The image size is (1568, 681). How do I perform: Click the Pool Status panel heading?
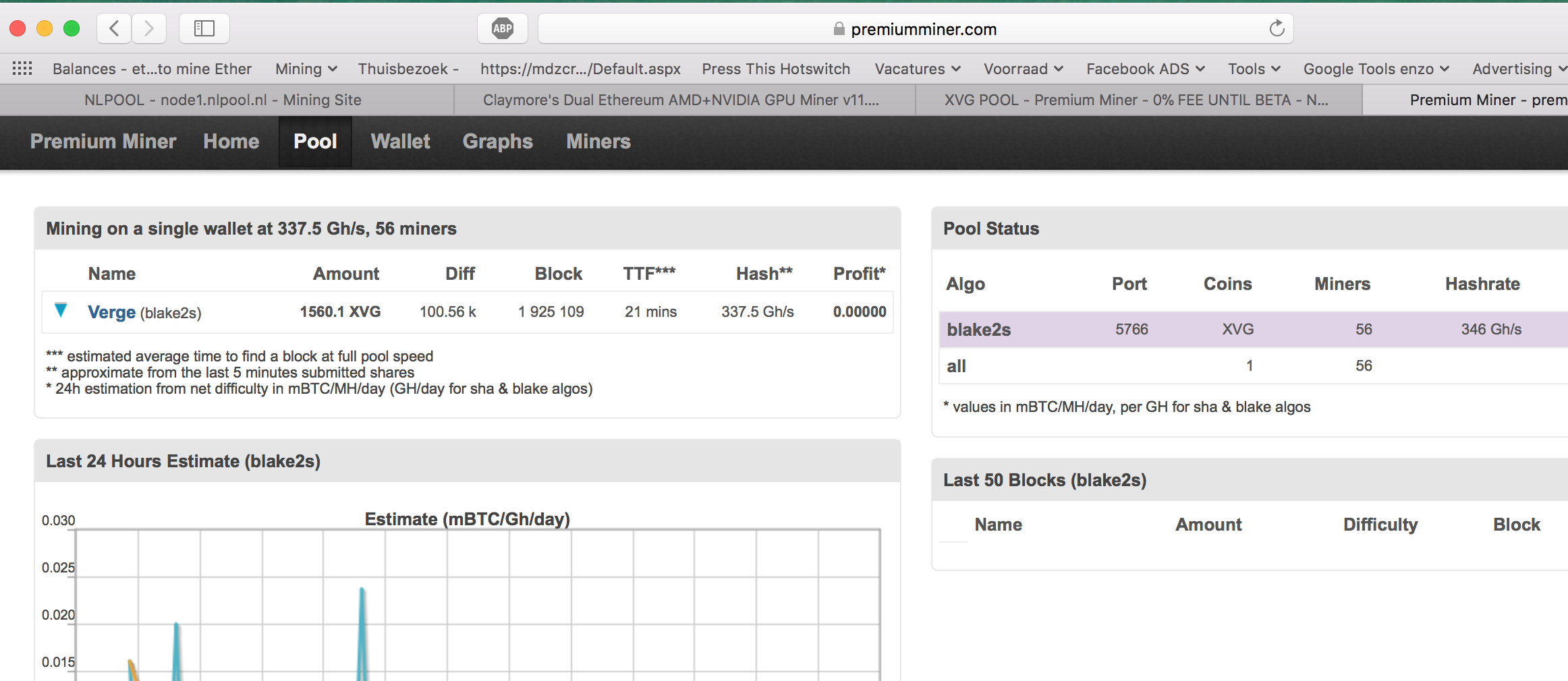coord(990,229)
